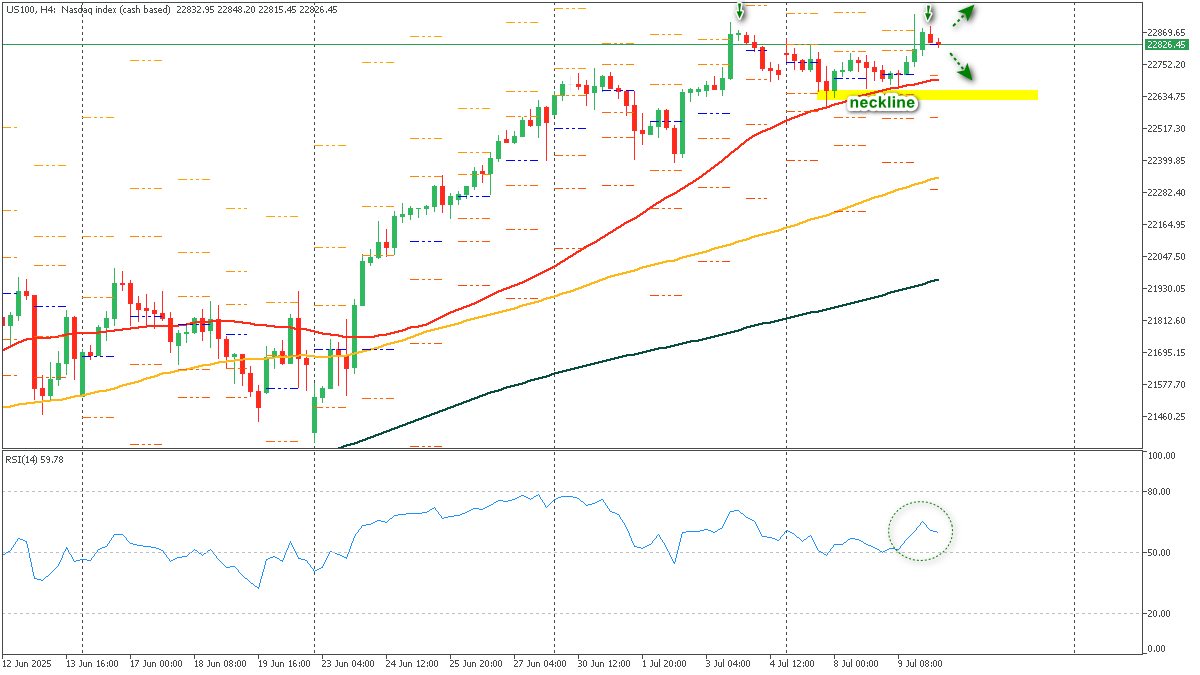Click the 8 Jul 00:00 time label
The width and height of the screenshot is (1200, 675).
click(x=858, y=663)
